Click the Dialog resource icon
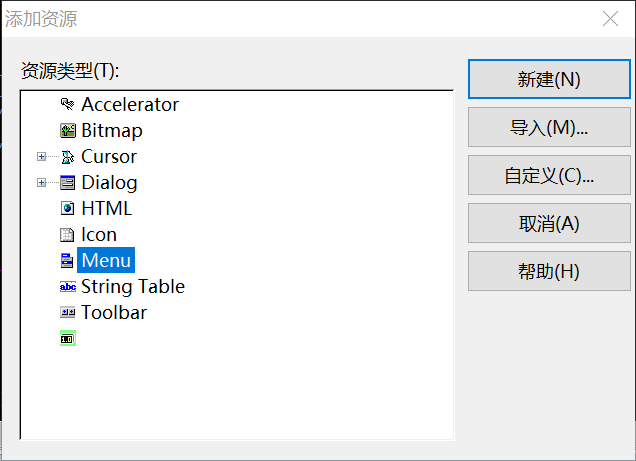 click(68, 183)
